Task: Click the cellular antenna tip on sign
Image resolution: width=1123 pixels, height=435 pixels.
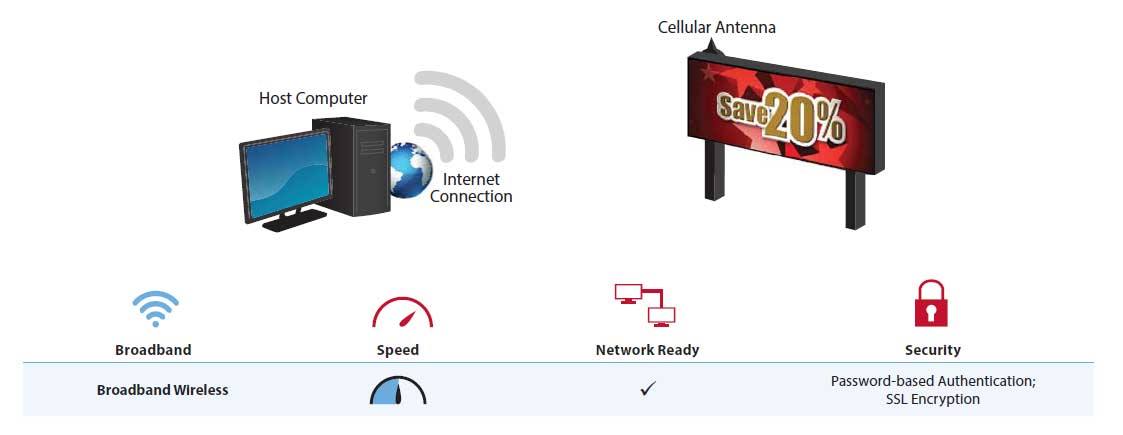Action: click(711, 46)
